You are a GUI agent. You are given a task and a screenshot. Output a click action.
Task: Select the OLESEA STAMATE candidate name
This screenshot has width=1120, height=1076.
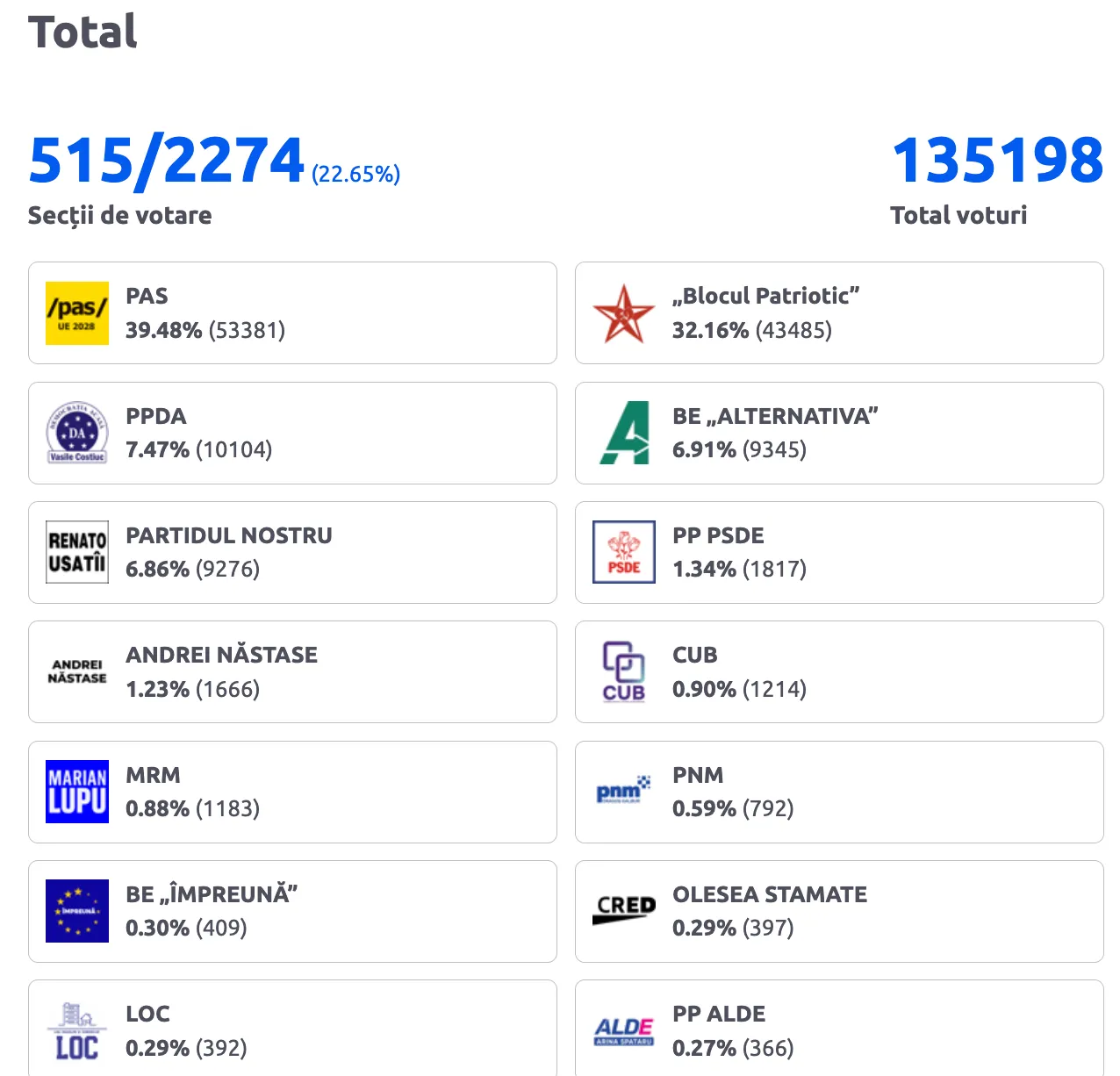(x=770, y=894)
